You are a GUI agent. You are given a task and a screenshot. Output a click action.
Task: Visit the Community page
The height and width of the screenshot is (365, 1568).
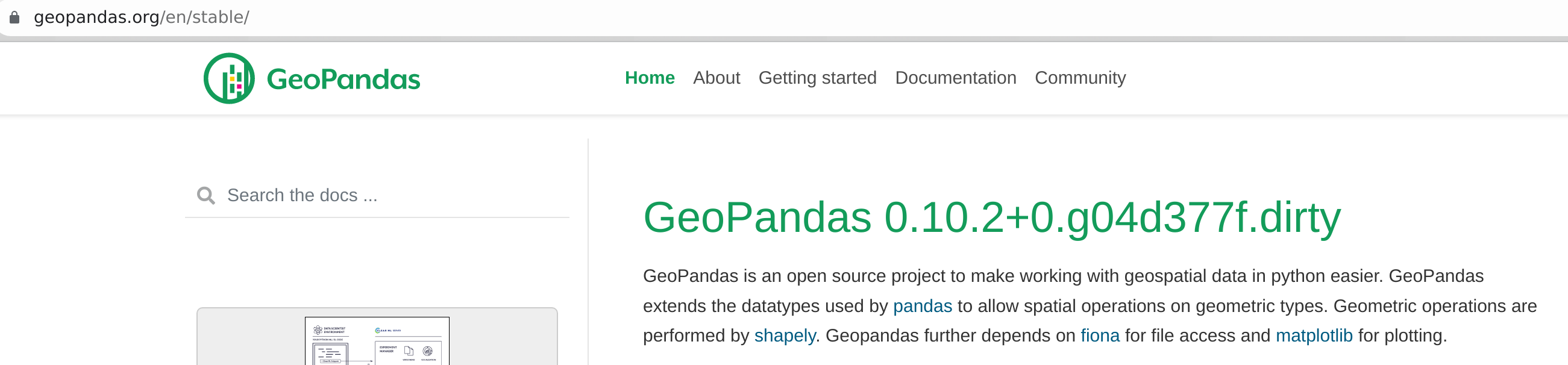(1080, 78)
